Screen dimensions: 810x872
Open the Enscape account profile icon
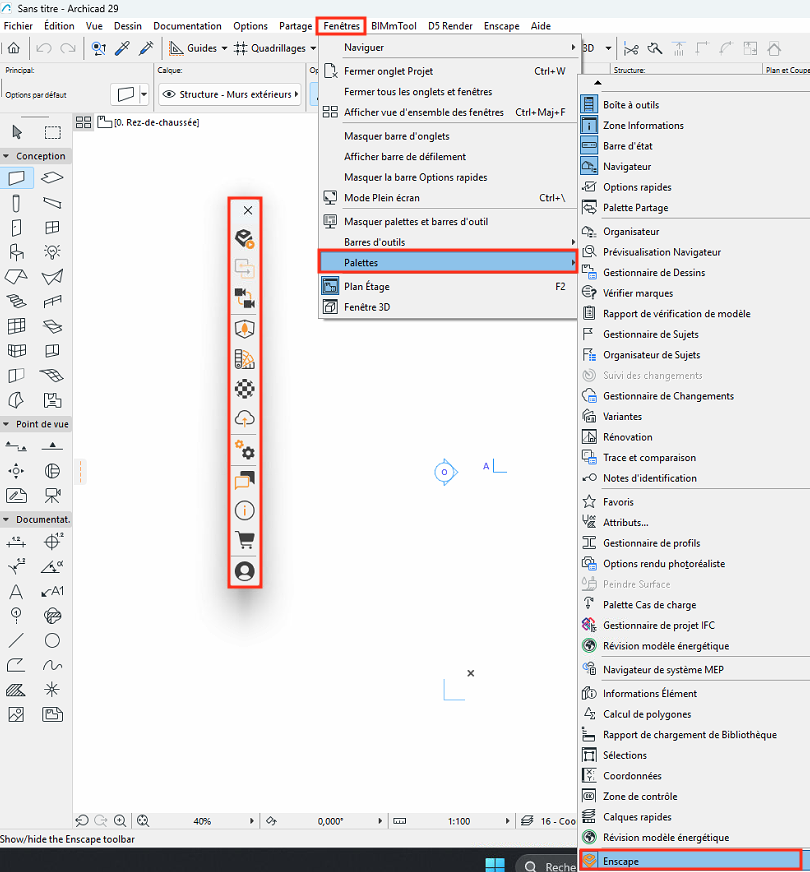(245, 571)
